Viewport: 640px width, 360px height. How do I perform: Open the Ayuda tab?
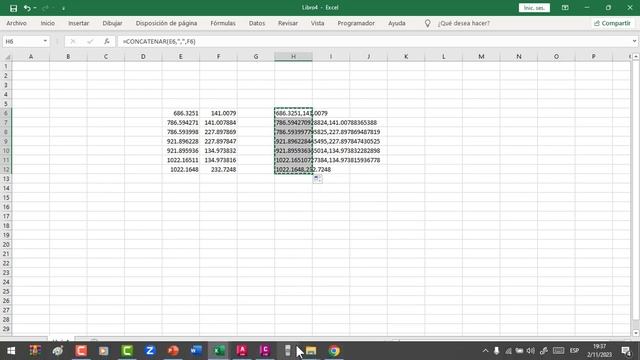click(x=397, y=23)
